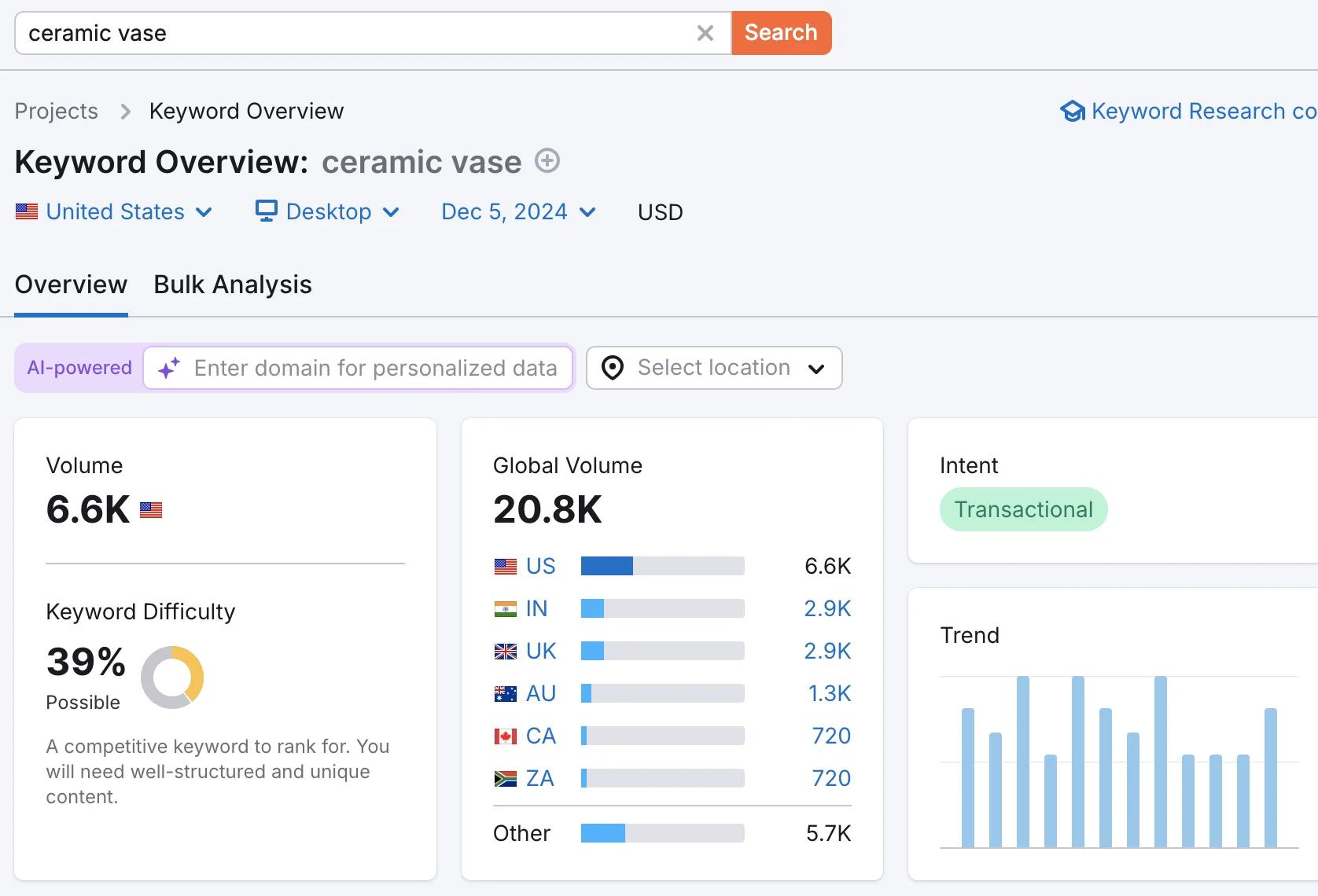1318x896 pixels.
Task: Click the CA 720 volume value
Action: click(831, 736)
